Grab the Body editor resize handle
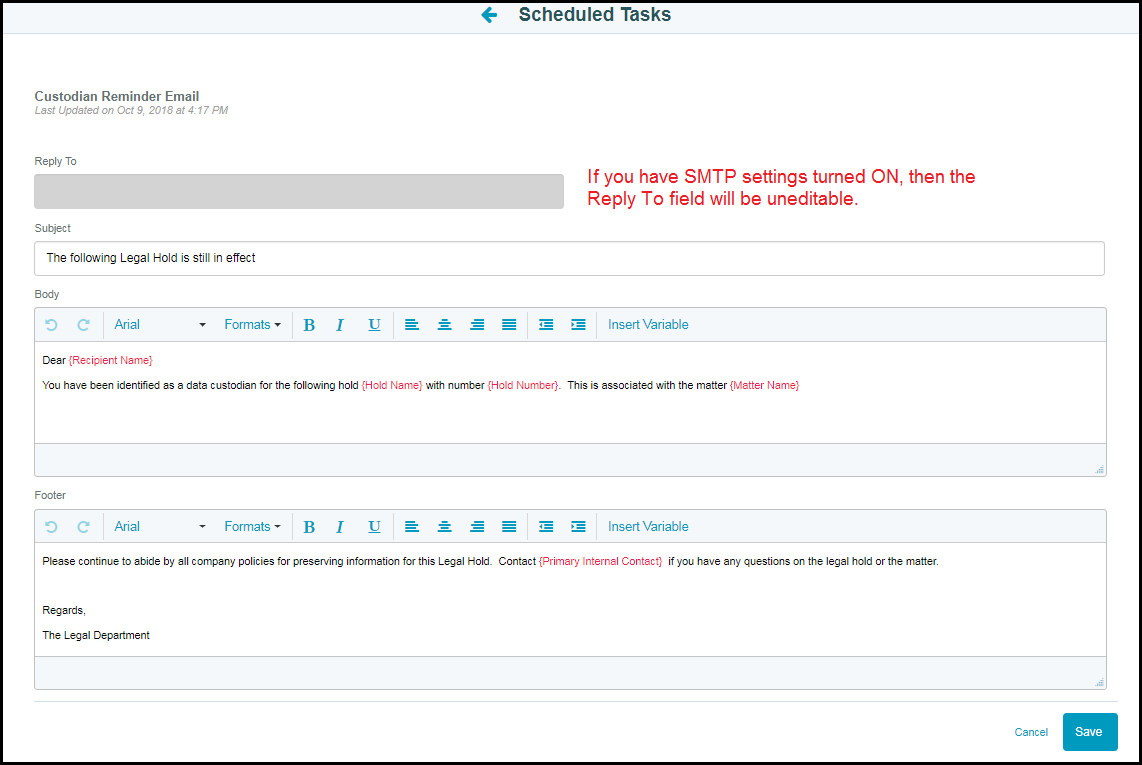The height and width of the screenshot is (765, 1142). [x=1099, y=469]
